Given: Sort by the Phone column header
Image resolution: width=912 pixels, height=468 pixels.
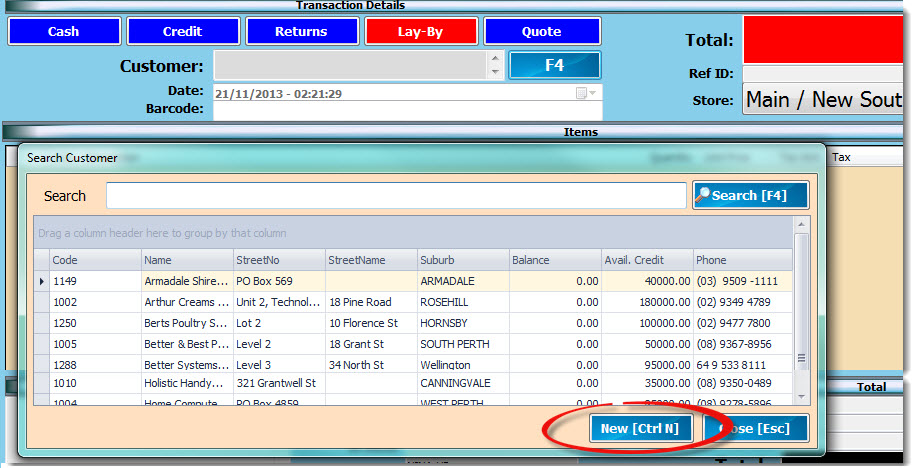Looking at the screenshot, I should [743, 260].
